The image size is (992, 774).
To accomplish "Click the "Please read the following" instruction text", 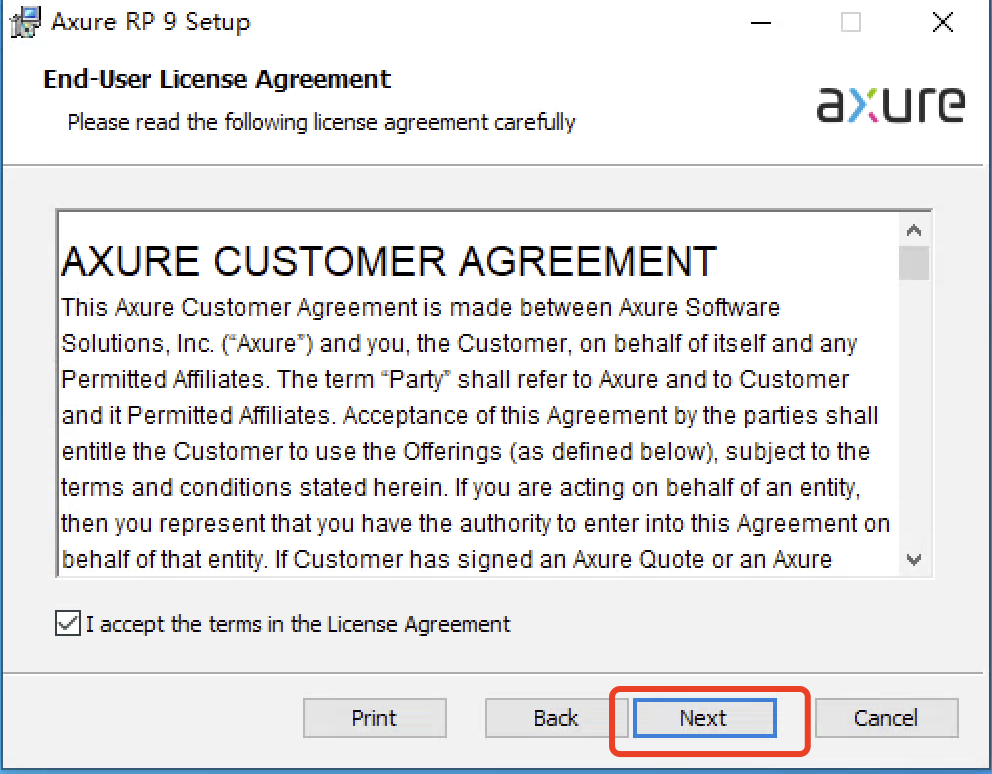I will tap(321, 122).
